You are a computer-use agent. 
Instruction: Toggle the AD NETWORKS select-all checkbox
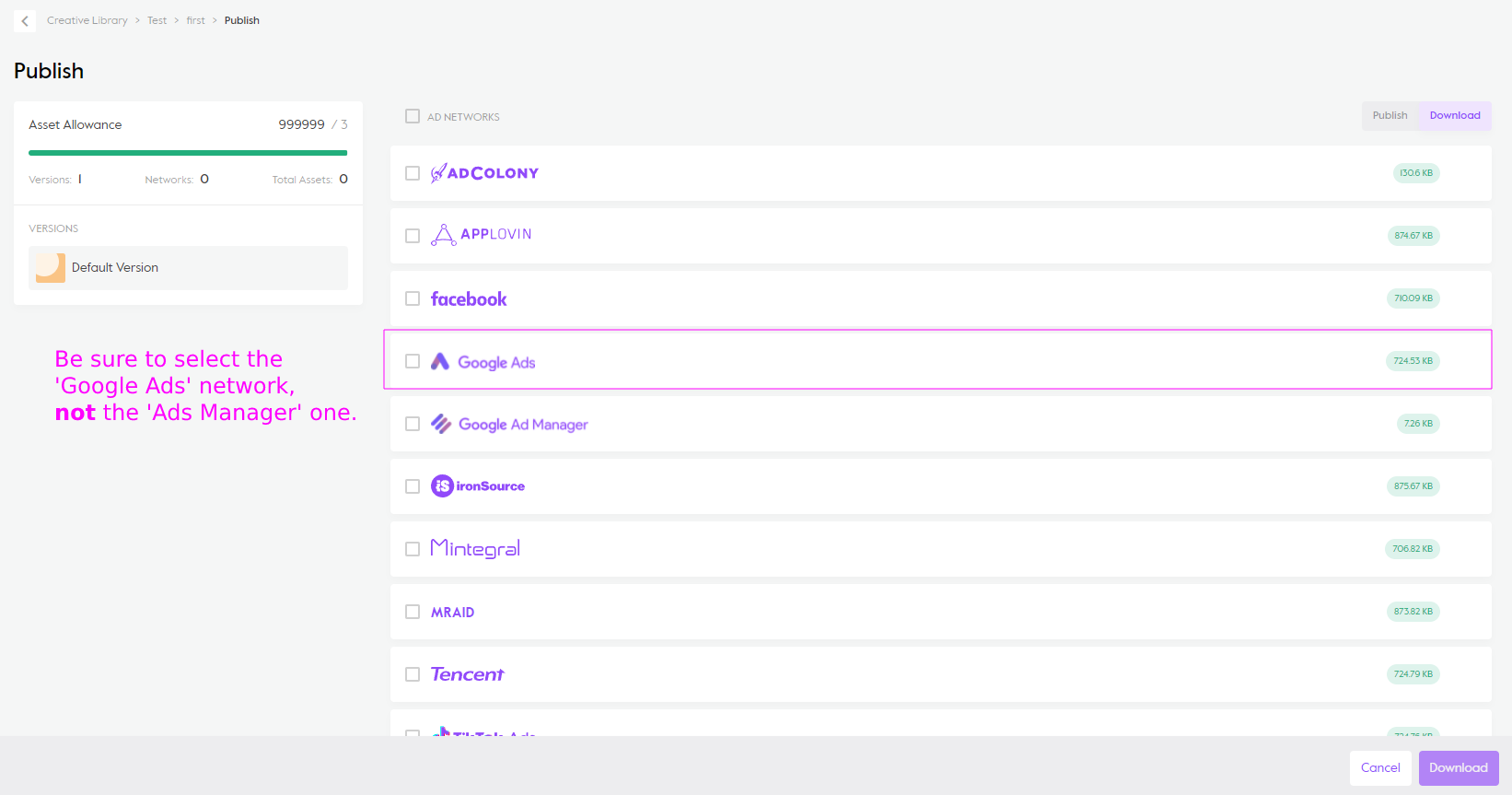click(413, 116)
